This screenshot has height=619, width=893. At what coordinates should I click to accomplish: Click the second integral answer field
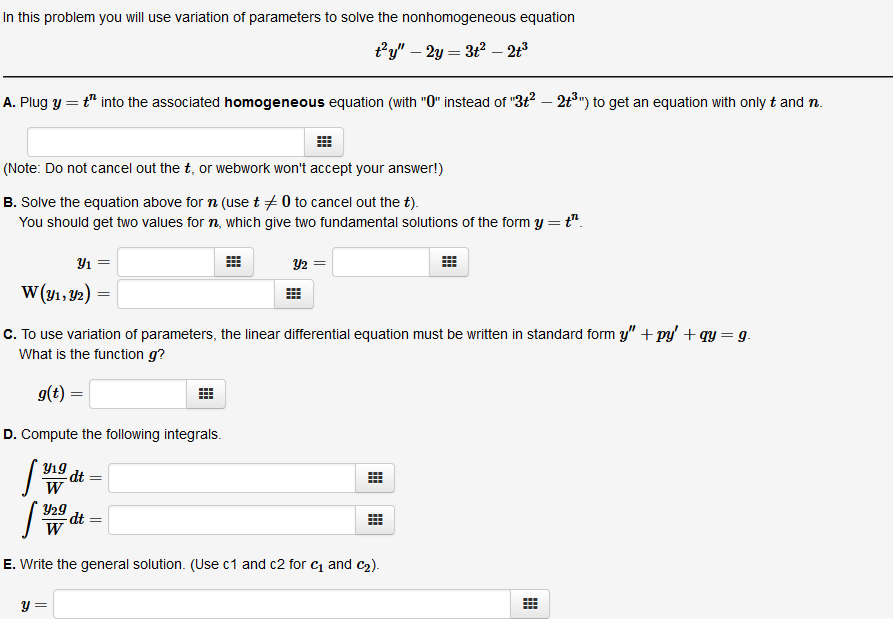coord(230,519)
